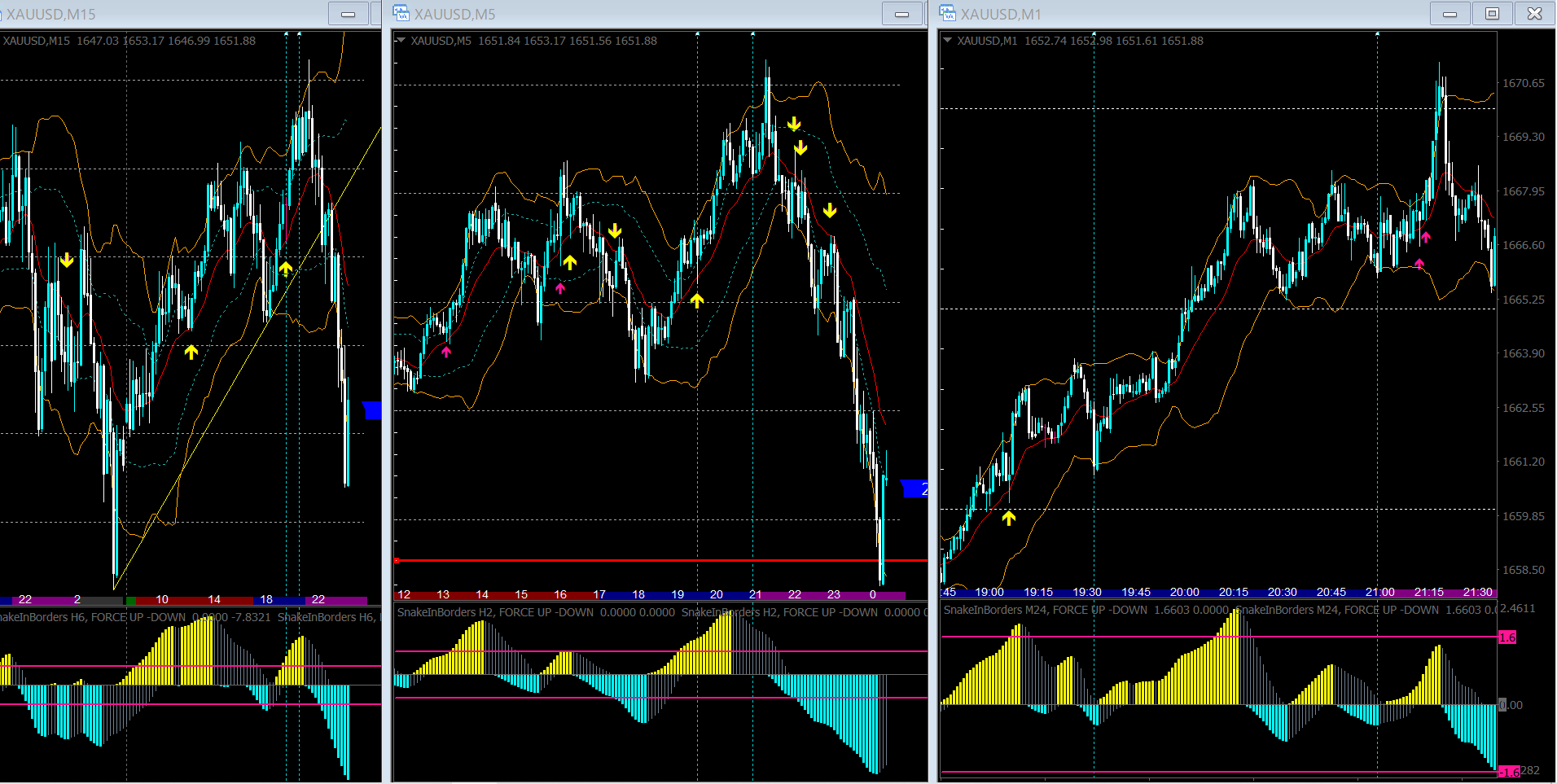Click the 20:15 time label on M1 chart
The image size is (1557, 784).
(1234, 592)
